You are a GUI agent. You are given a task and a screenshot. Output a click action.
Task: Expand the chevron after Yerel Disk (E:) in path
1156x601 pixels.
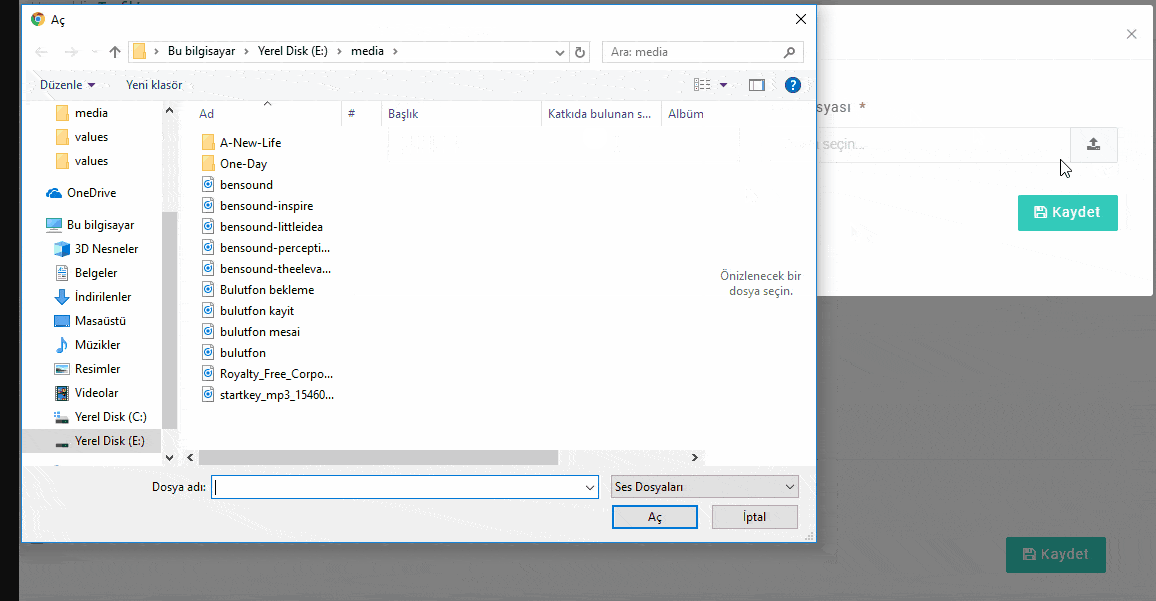click(x=339, y=52)
